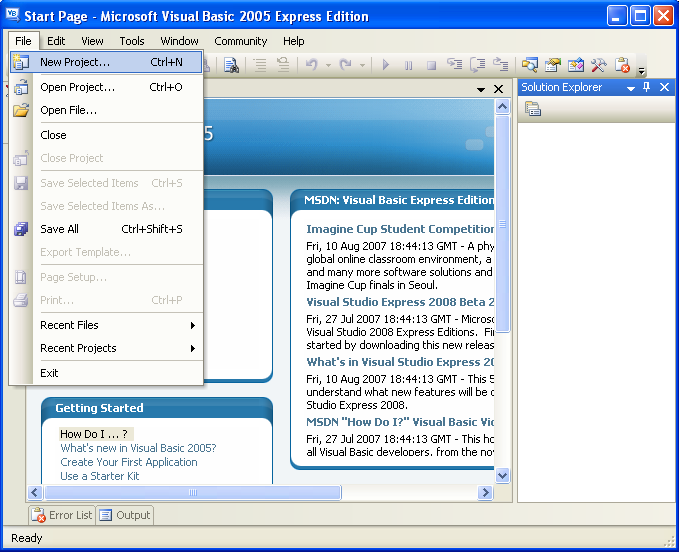Click Save All in the File menu
The width and height of the screenshot is (679, 552).
[x=106, y=229]
